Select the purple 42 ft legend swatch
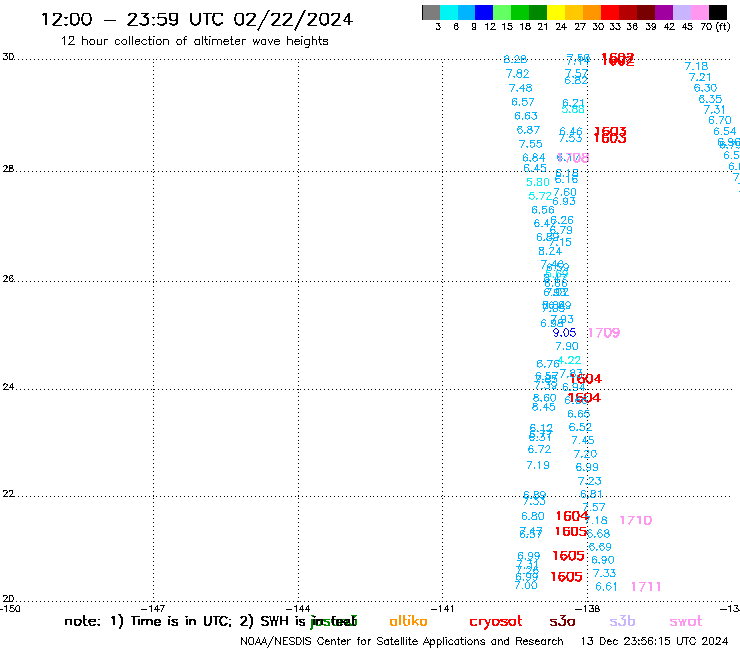 pos(664,12)
